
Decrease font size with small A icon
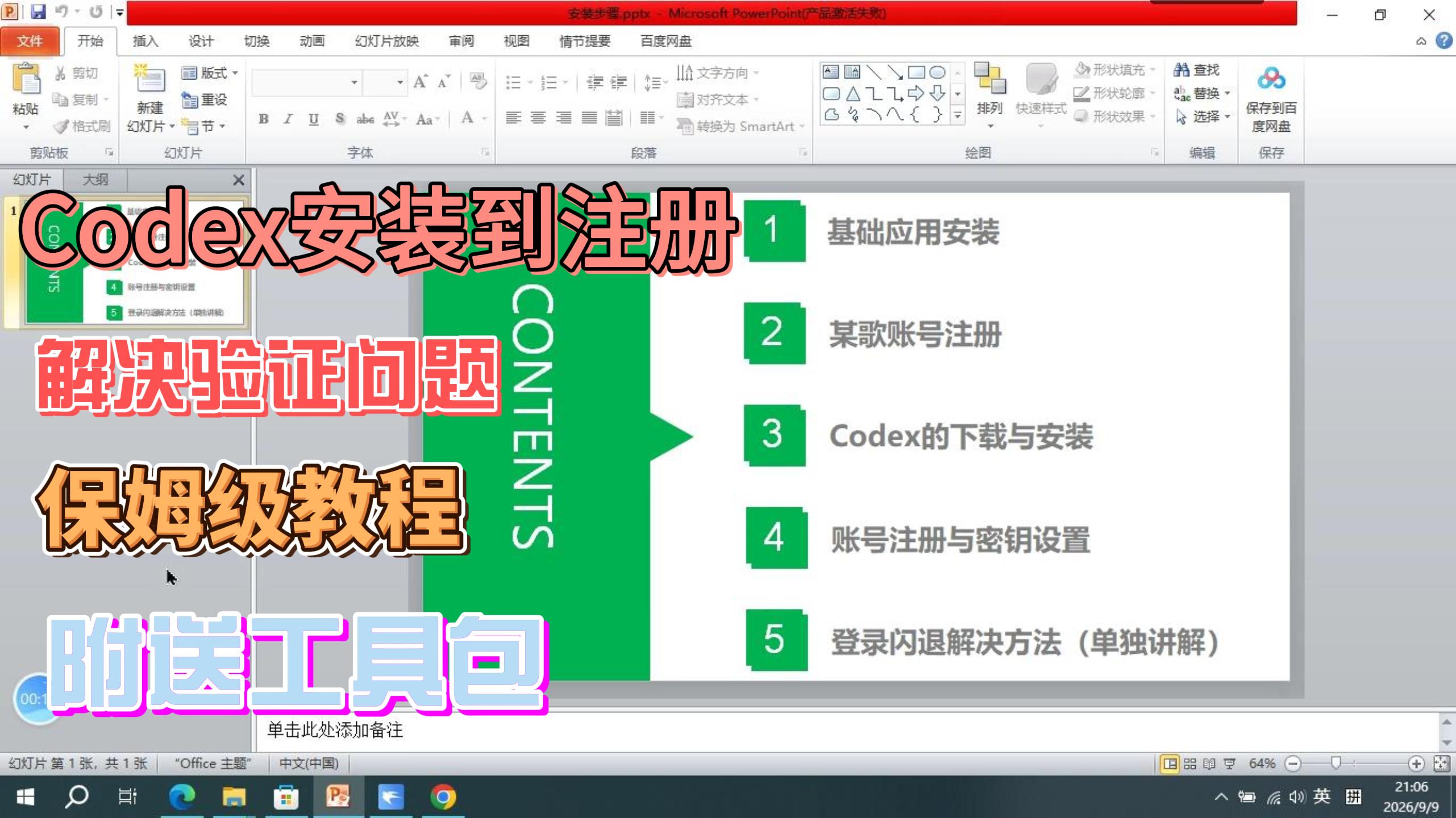pos(444,82)
